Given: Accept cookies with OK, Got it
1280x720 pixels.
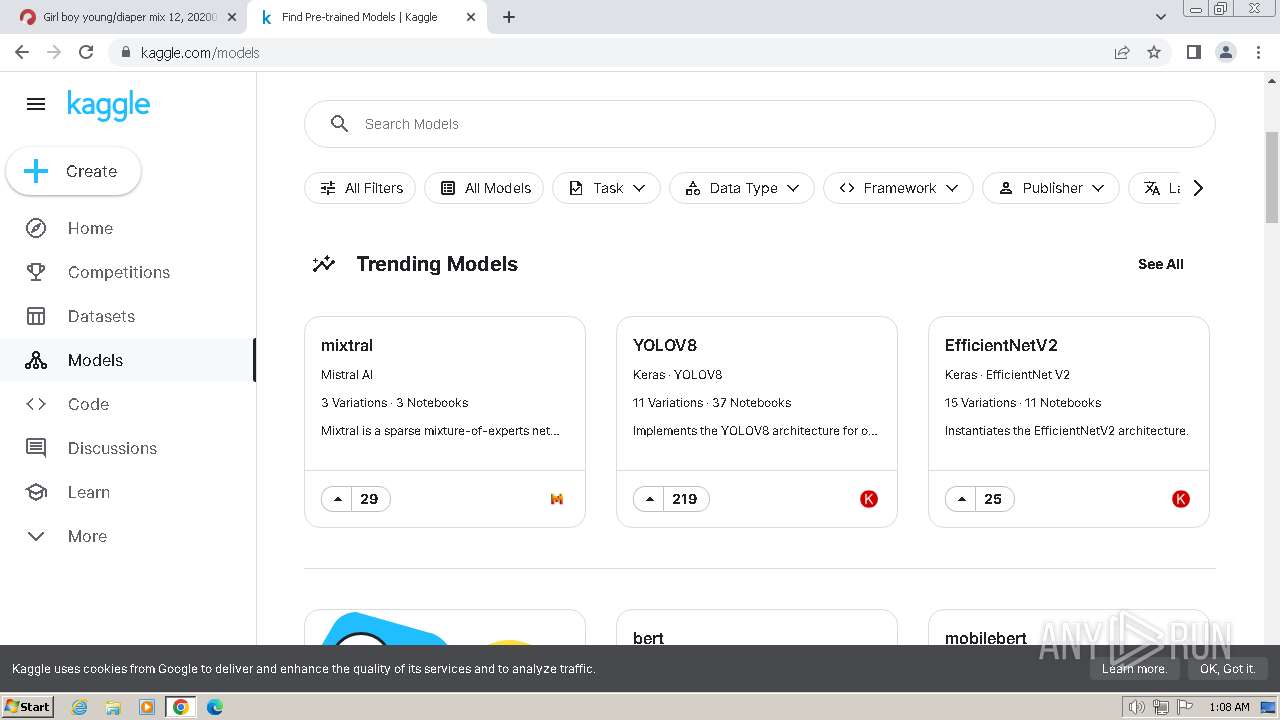Looking at the screenshot, I should (x=1227, y=669).
